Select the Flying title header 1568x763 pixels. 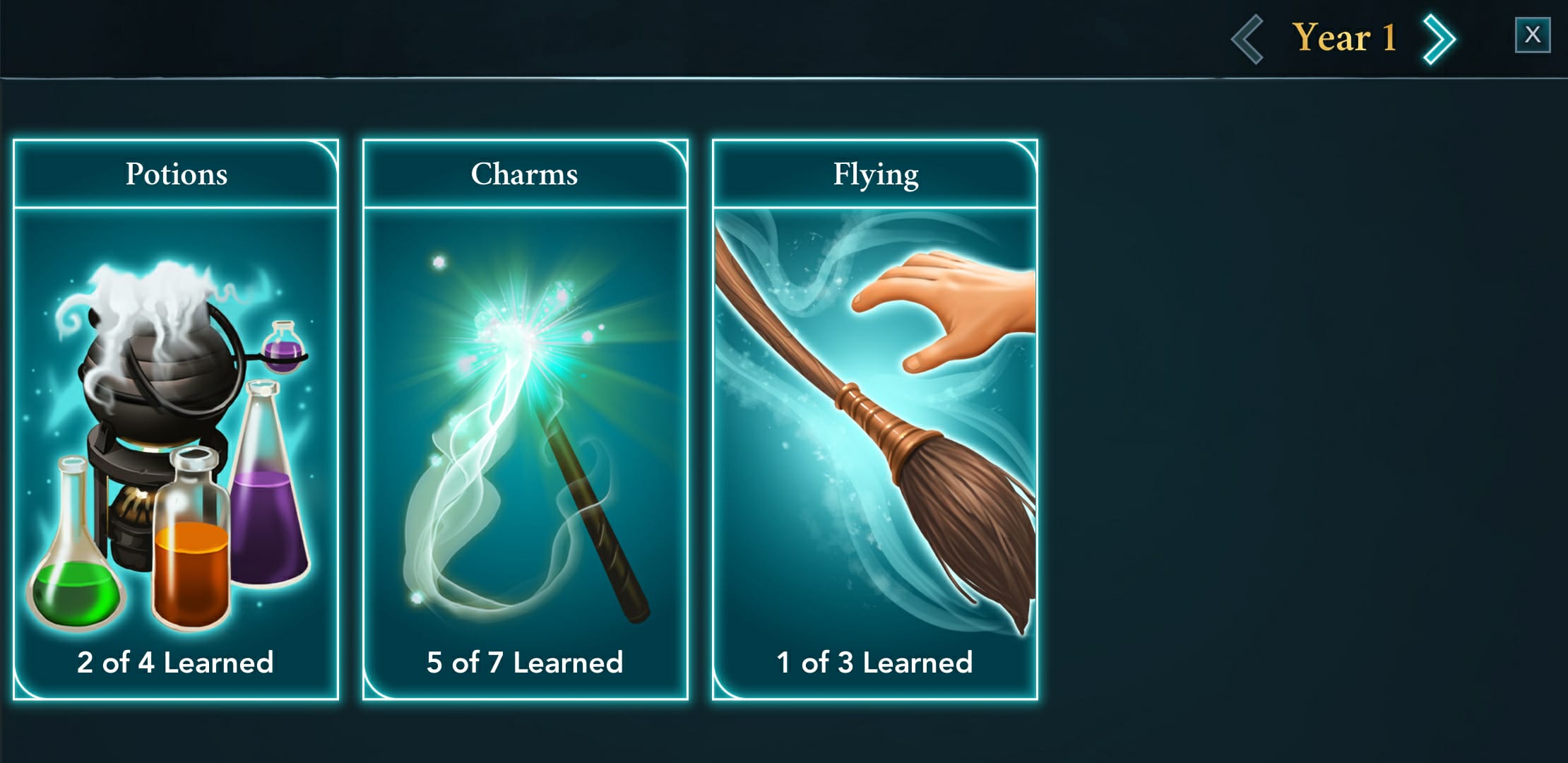tap(875, 174)
